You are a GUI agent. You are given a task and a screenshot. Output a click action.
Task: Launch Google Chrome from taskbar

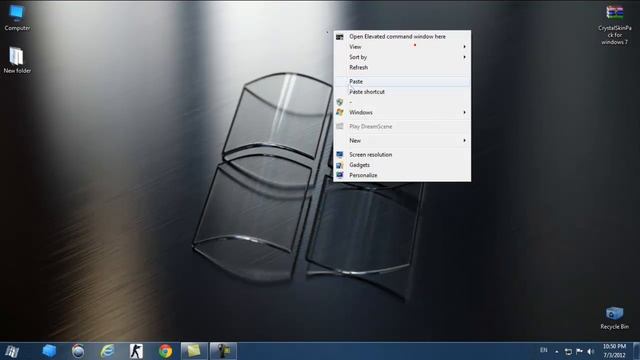point(165,351)
